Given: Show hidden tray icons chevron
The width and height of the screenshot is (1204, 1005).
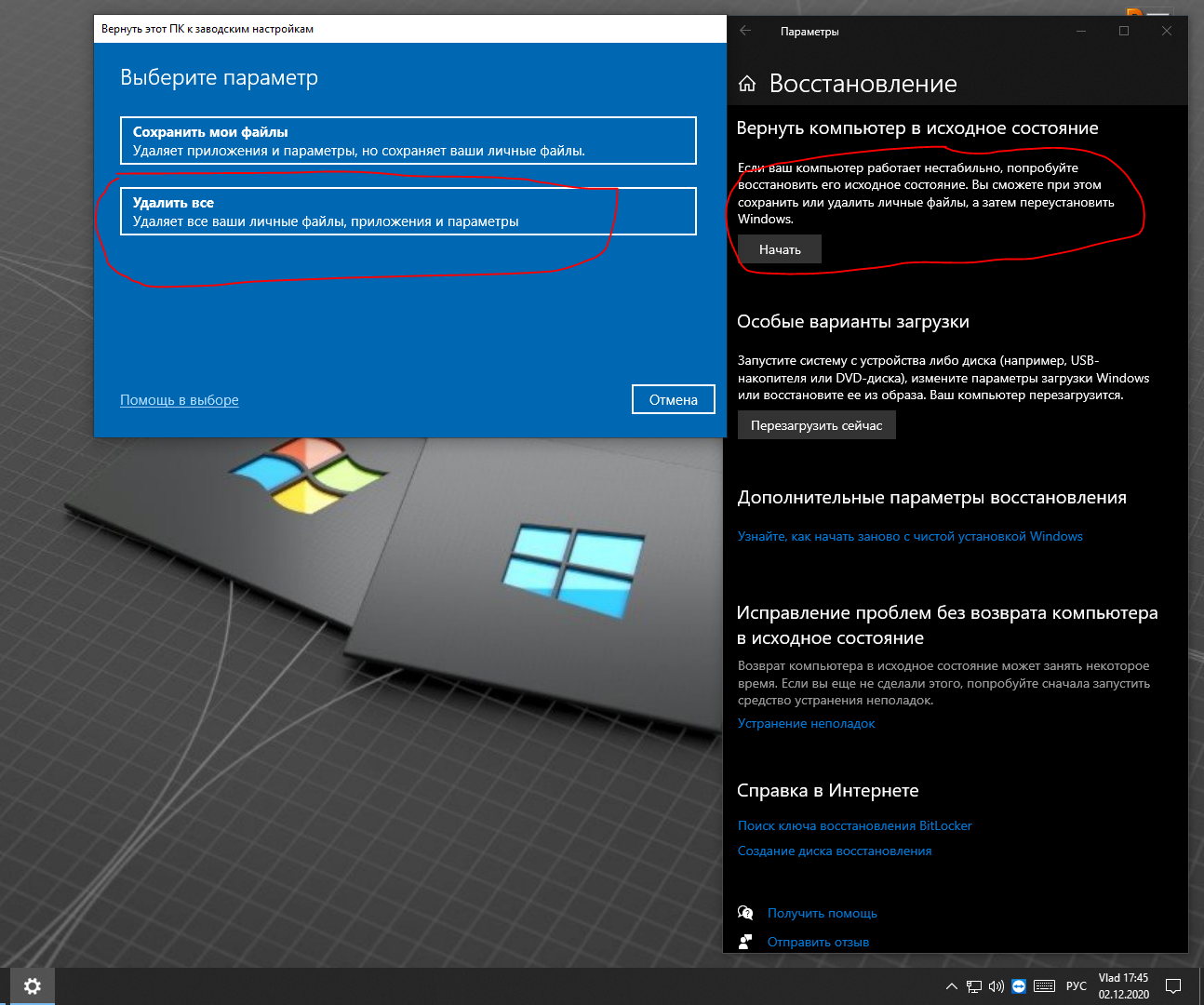Looking at the screenshot, I should (x=951, y=986).
